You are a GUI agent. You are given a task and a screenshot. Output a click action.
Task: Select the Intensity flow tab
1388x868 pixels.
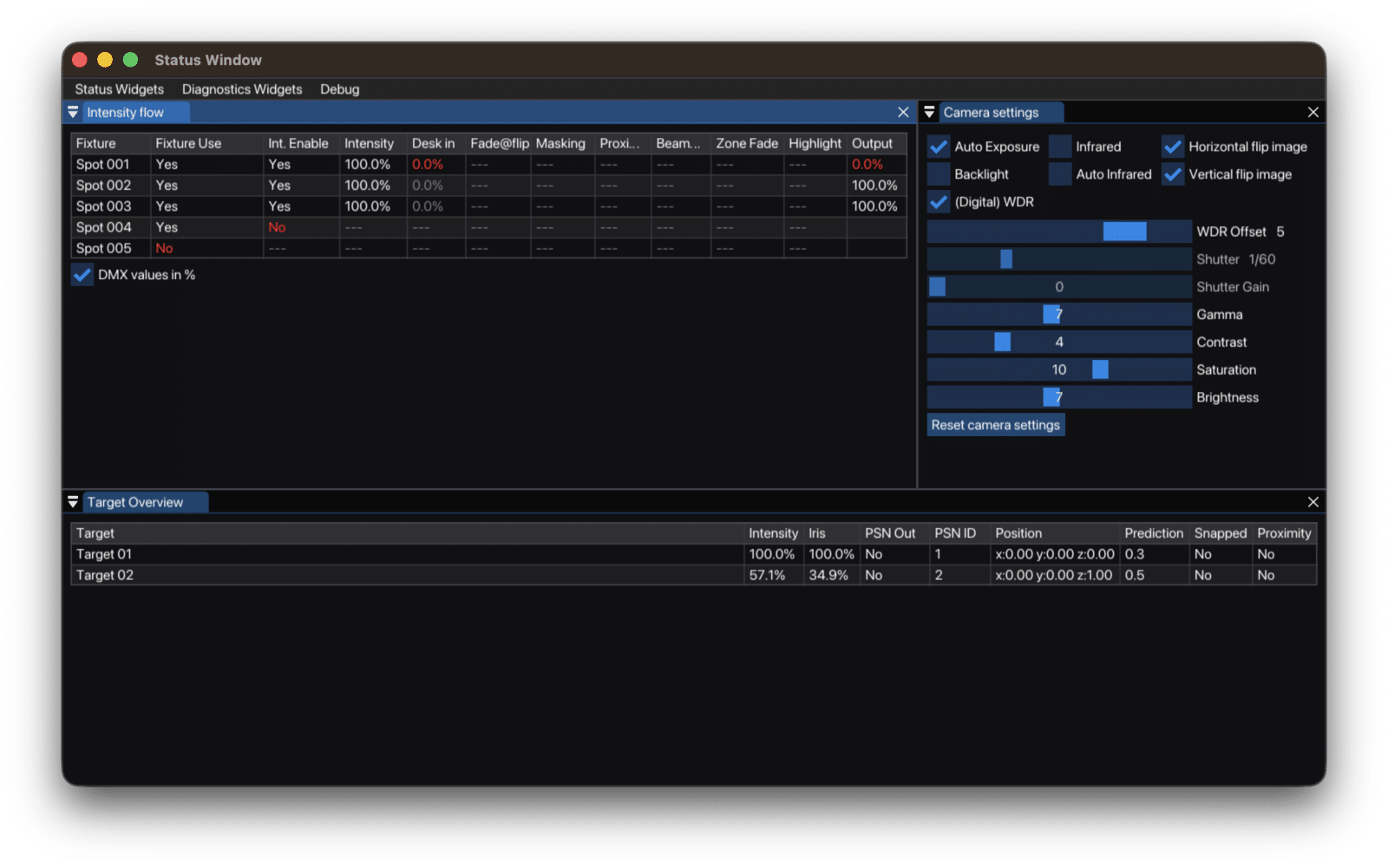coord(135,113)
